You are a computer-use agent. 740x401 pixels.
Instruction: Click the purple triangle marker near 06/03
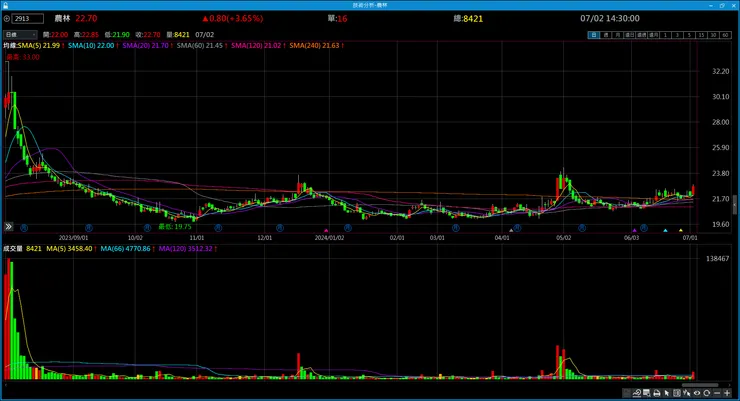[x=634, y=230]
